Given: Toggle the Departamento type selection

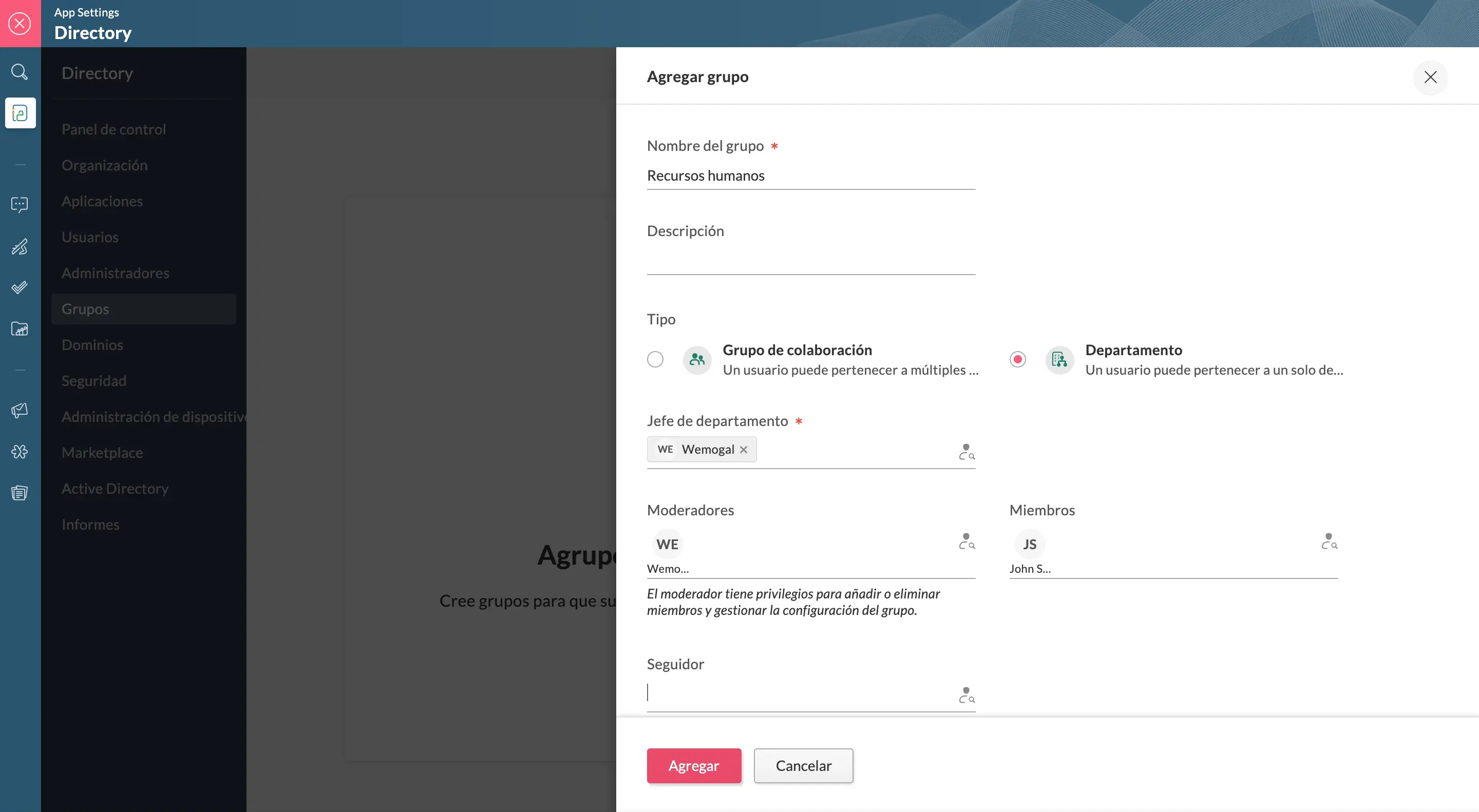Looking at the screenshot, I should click(1017, 359).
